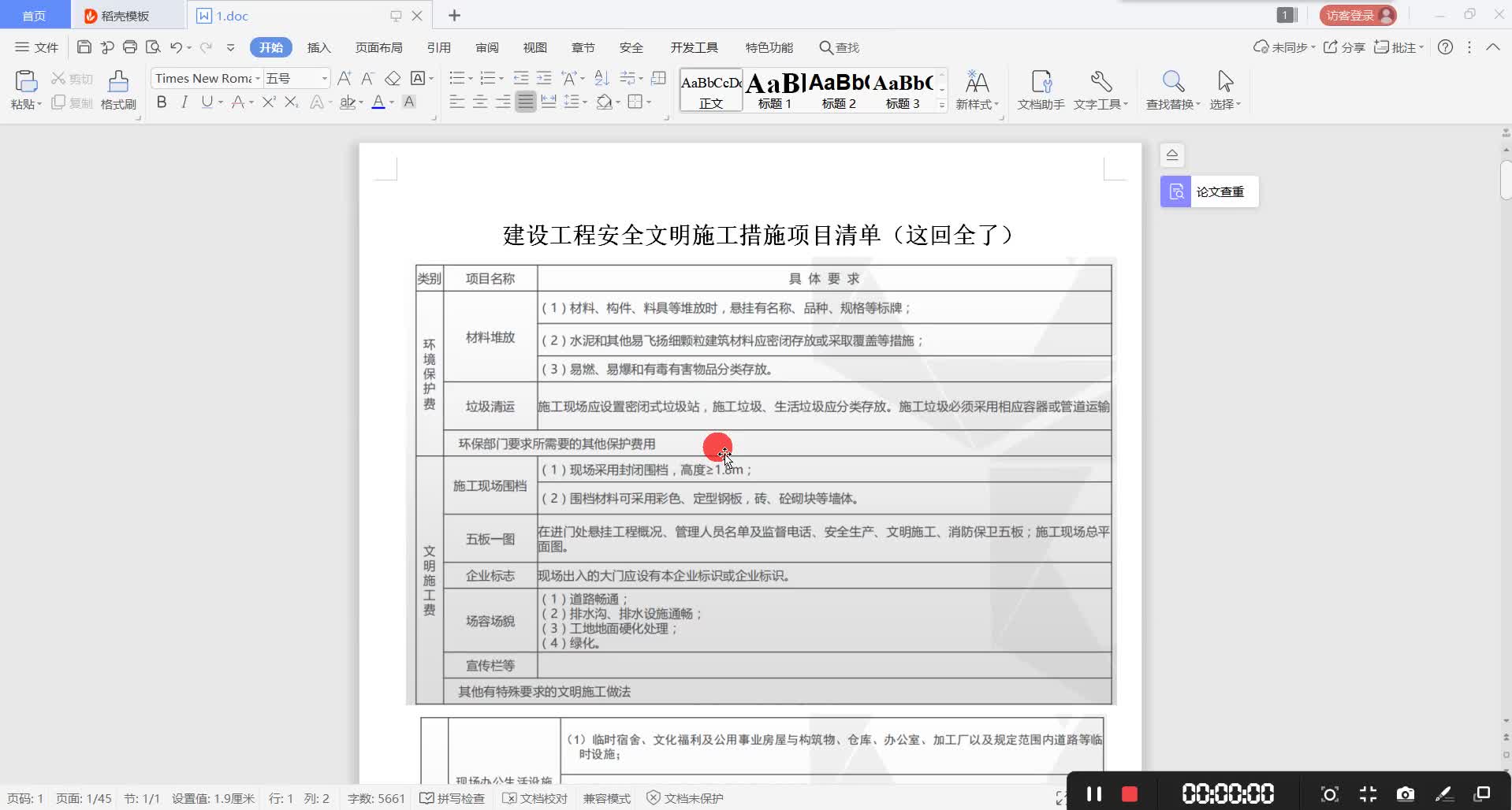Toggle Italic formatting

click(x=184, y=102)
